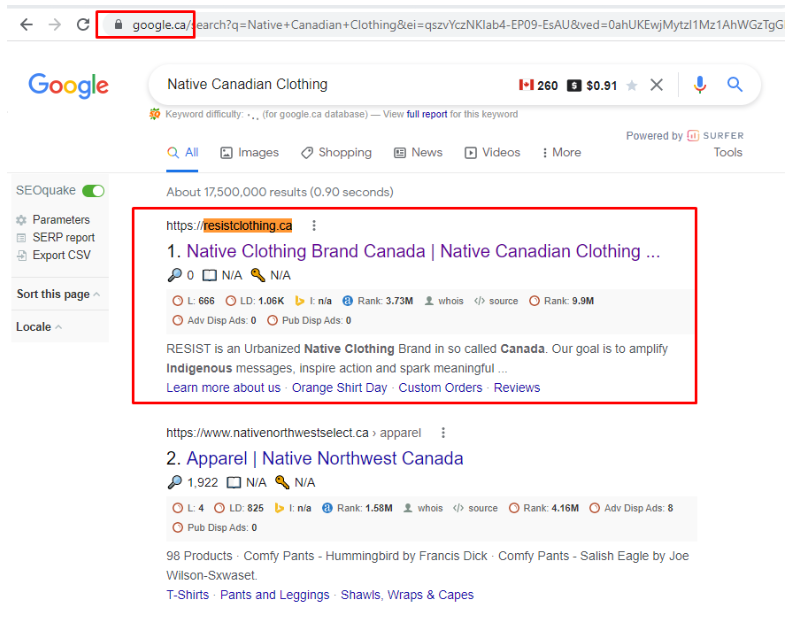The height and width of the screenshot is (642, 797).
Task: Click the Export CSV icon
Action: point(21,255)
